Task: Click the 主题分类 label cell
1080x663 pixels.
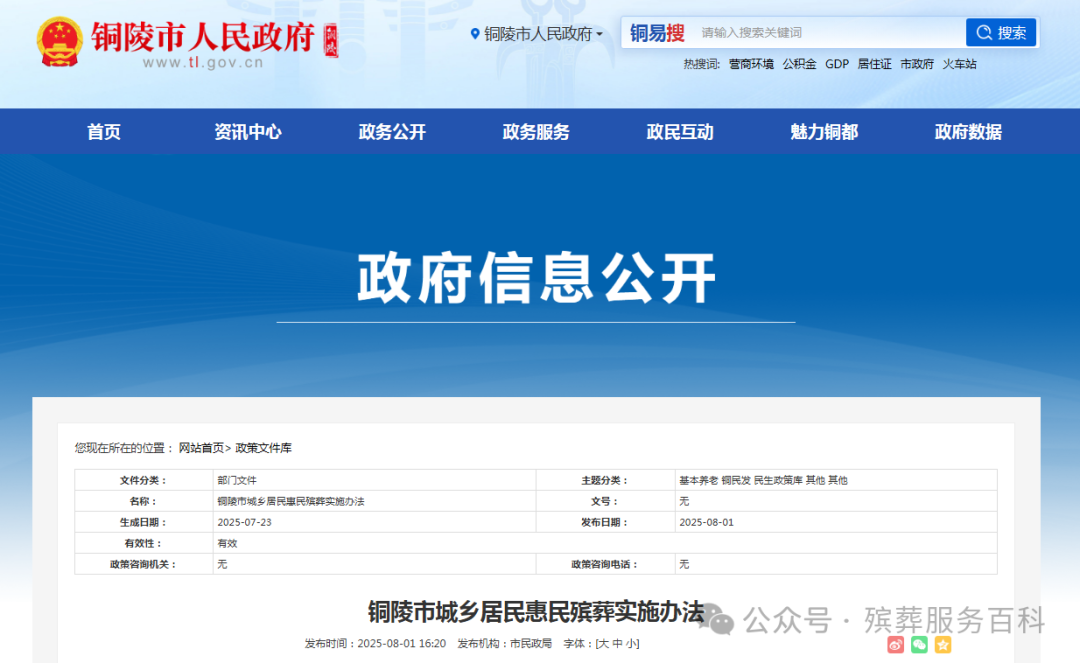Action: (605, 480)
